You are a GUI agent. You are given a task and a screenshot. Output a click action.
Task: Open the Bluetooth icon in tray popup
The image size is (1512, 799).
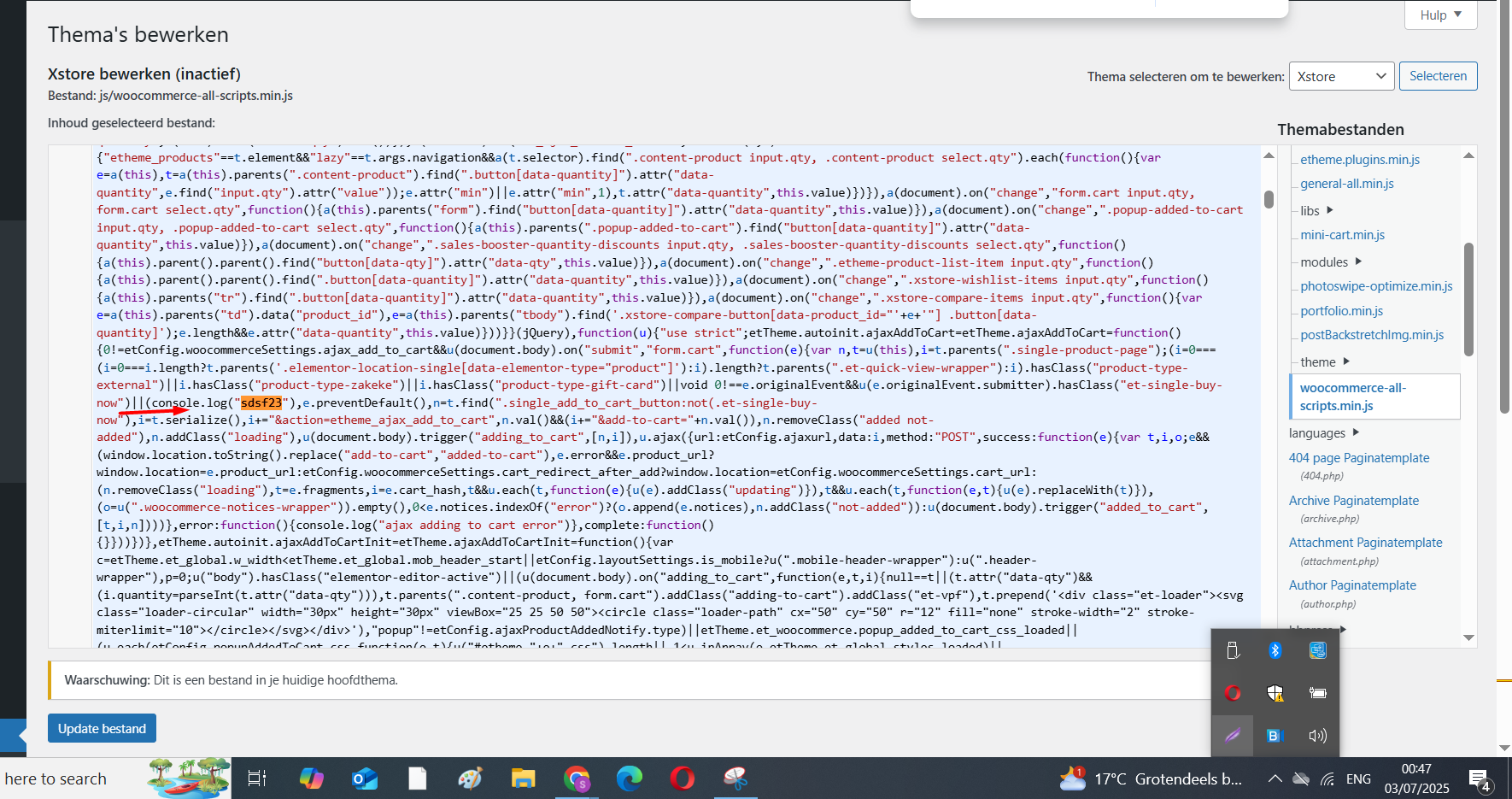[1275, 650]
